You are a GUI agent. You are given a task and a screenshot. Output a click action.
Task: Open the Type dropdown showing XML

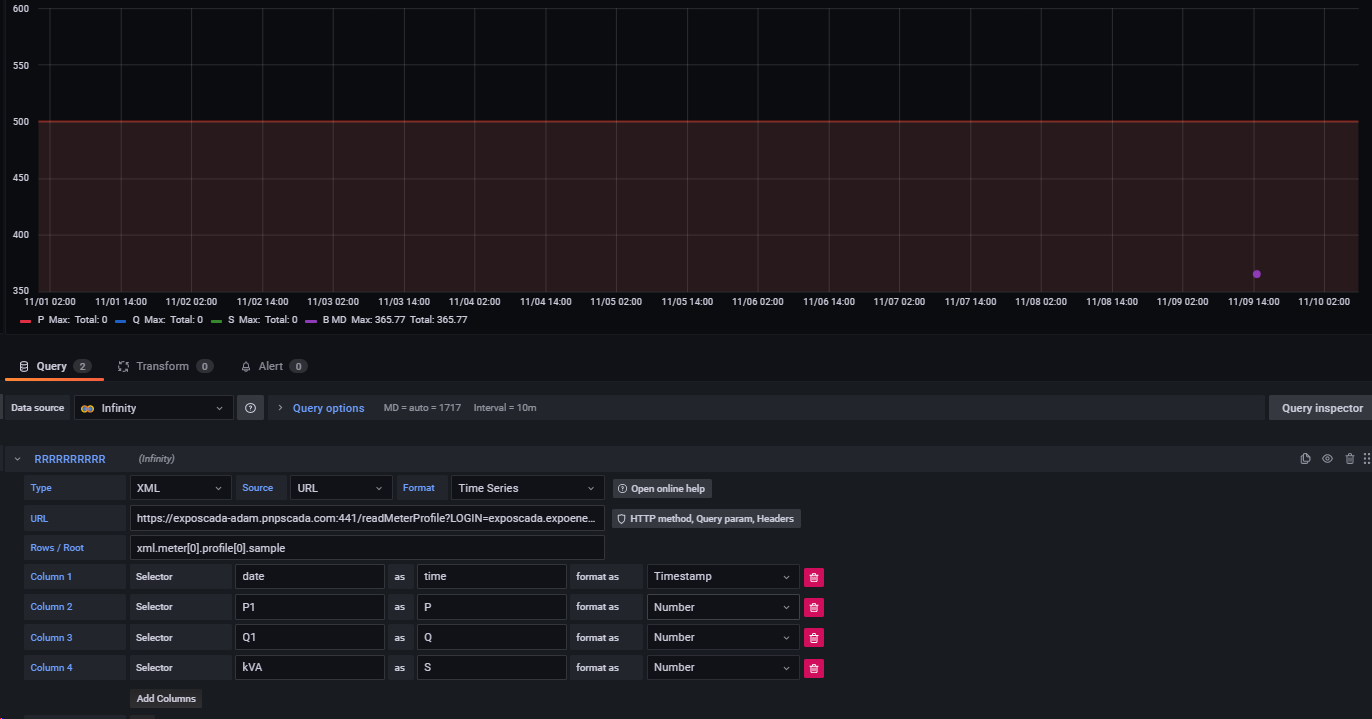tap(180, 488)
